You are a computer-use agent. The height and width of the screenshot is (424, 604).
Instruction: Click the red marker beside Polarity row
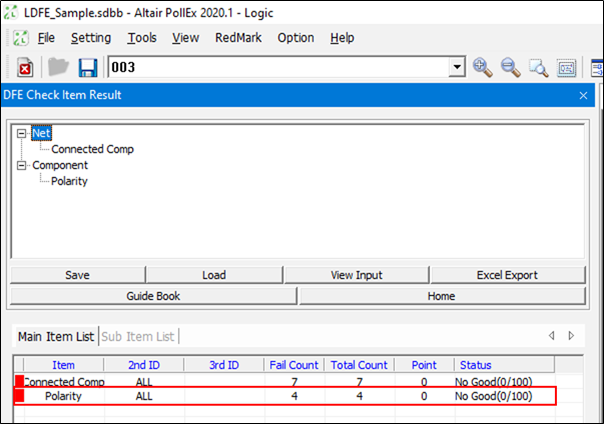click(x=19, y=397)
